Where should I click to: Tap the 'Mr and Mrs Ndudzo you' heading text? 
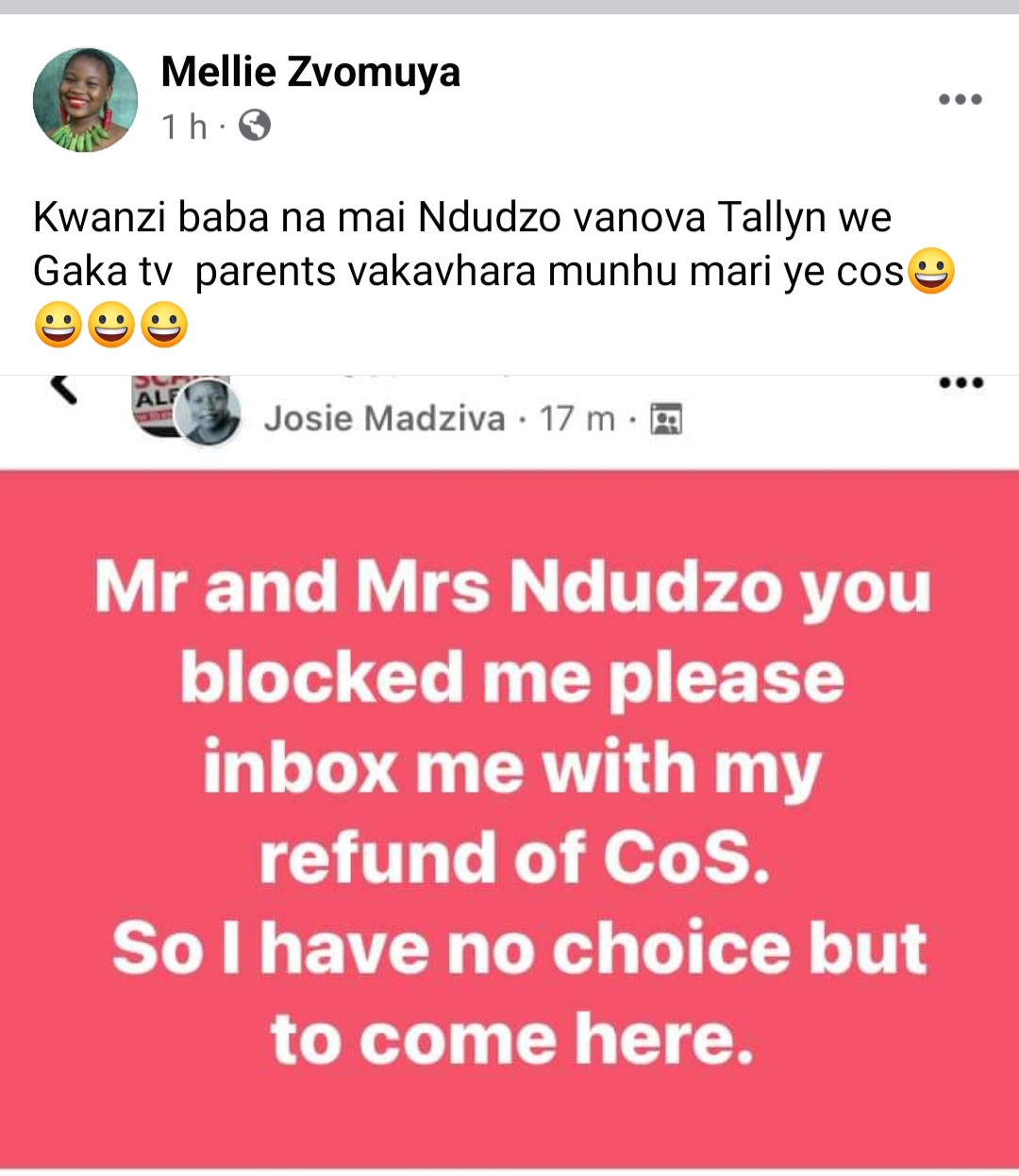coord(513,589)
